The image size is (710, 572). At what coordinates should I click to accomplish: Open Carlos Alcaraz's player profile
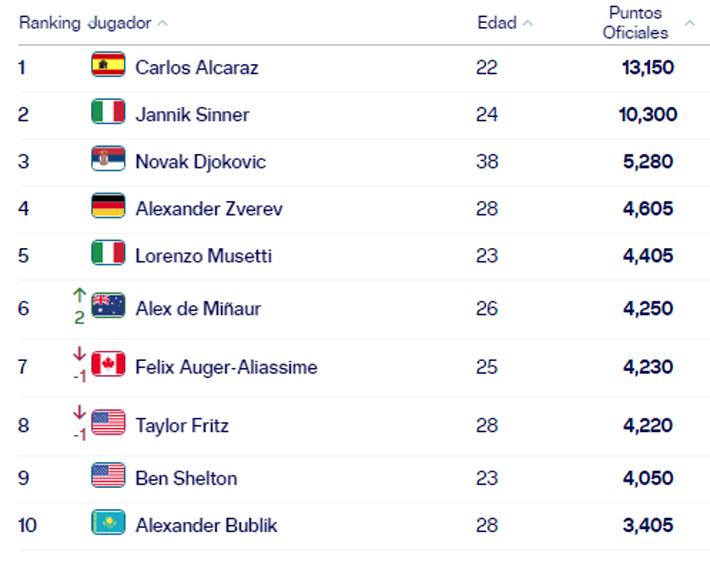(196, 67)
